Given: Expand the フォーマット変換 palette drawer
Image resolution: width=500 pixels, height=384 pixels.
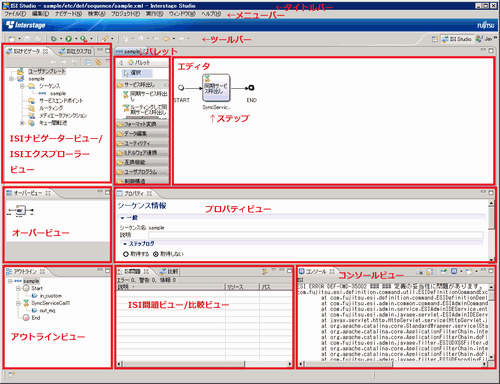Looking at the screenshot, I should 142,124.
